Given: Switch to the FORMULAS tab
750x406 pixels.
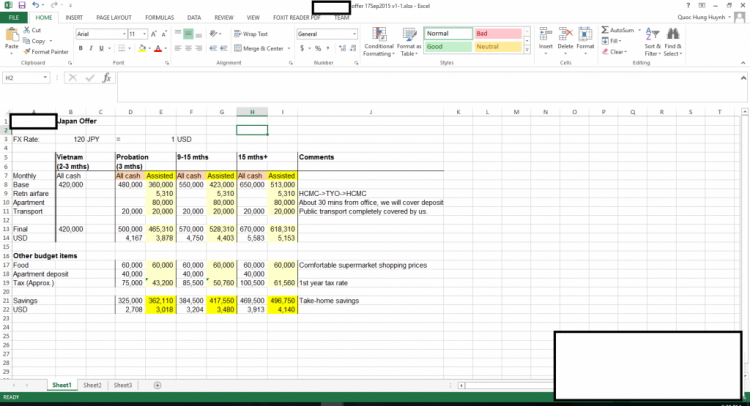Looking at the screenshot, I should [159, 18].
